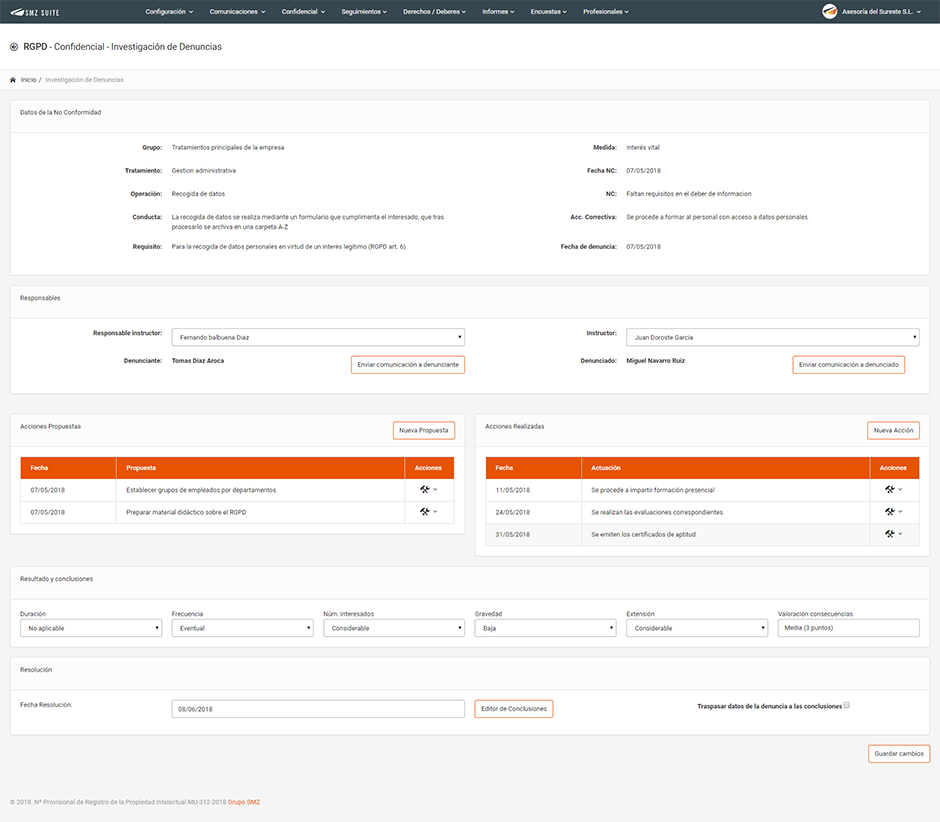The height and width of the screenshot is (822, 940).
Task: Click the Valoración consecuencias field
Action: [x=848, y=628]
